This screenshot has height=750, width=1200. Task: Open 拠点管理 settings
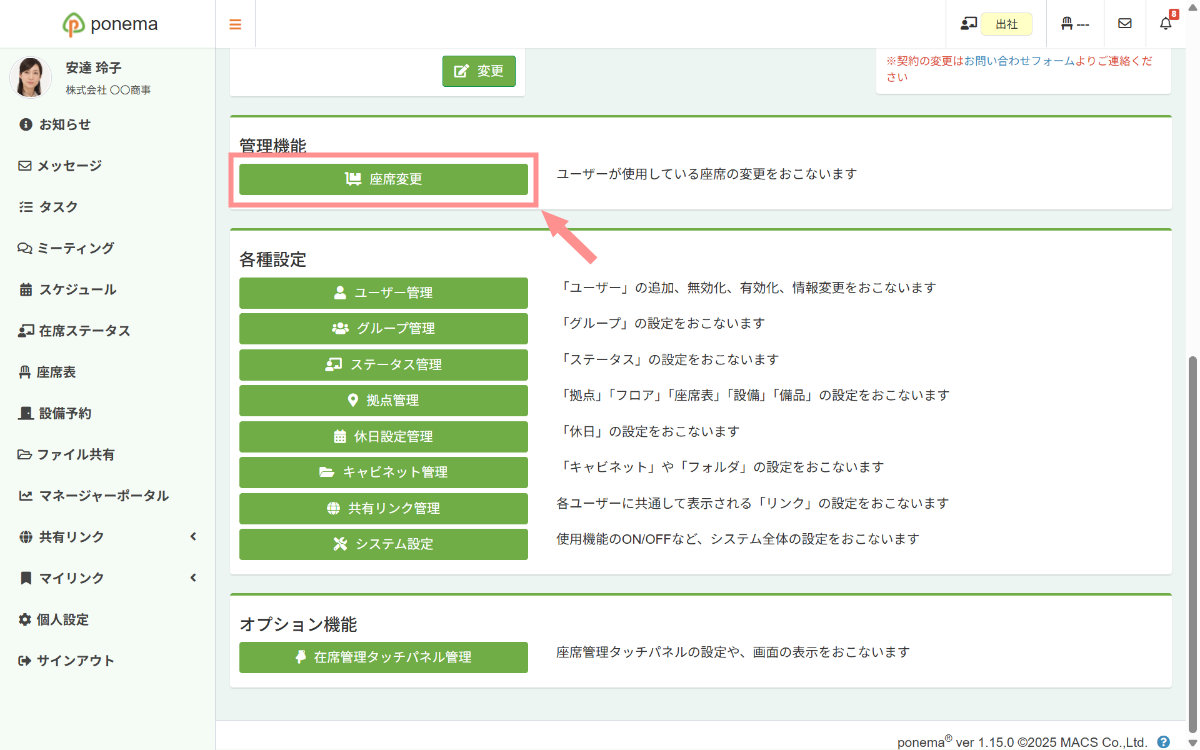(383, 400)
